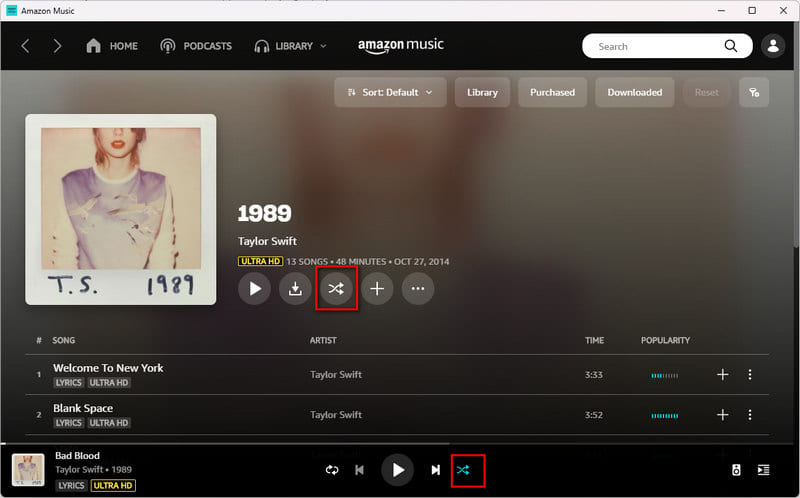Open the speaker device icon

click(736, 470)
